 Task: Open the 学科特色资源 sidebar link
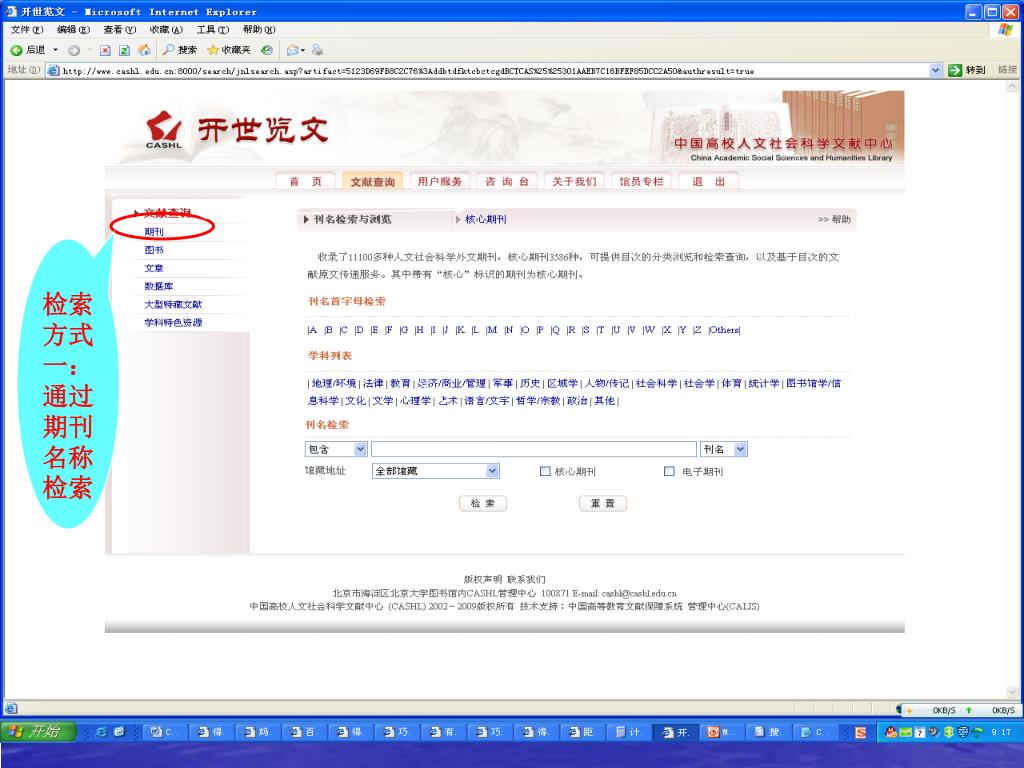173,323
